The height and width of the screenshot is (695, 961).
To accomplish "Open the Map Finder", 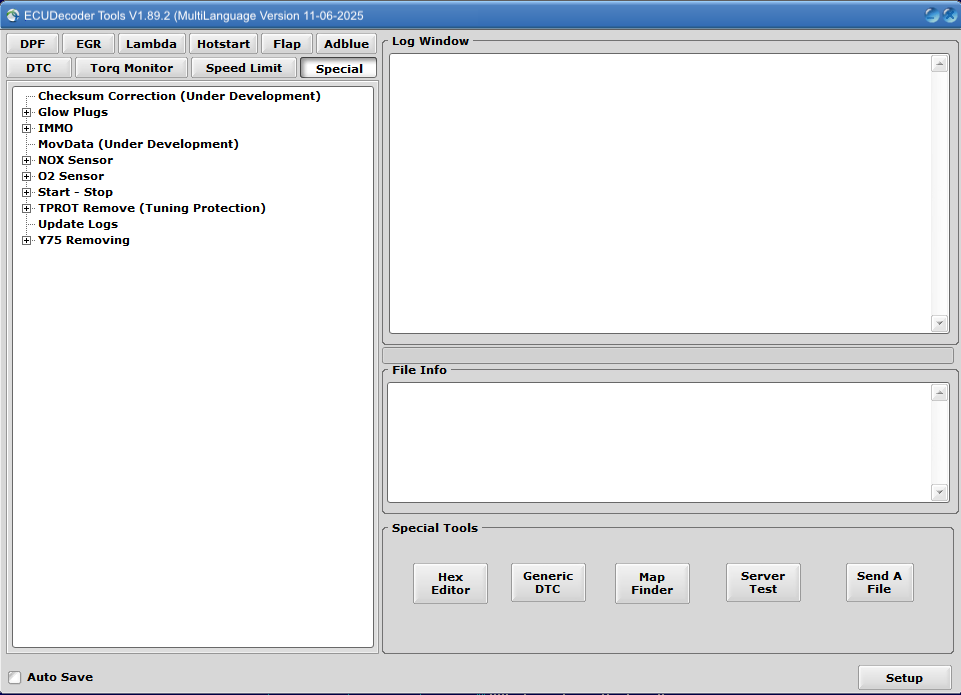I will [652, 583].
